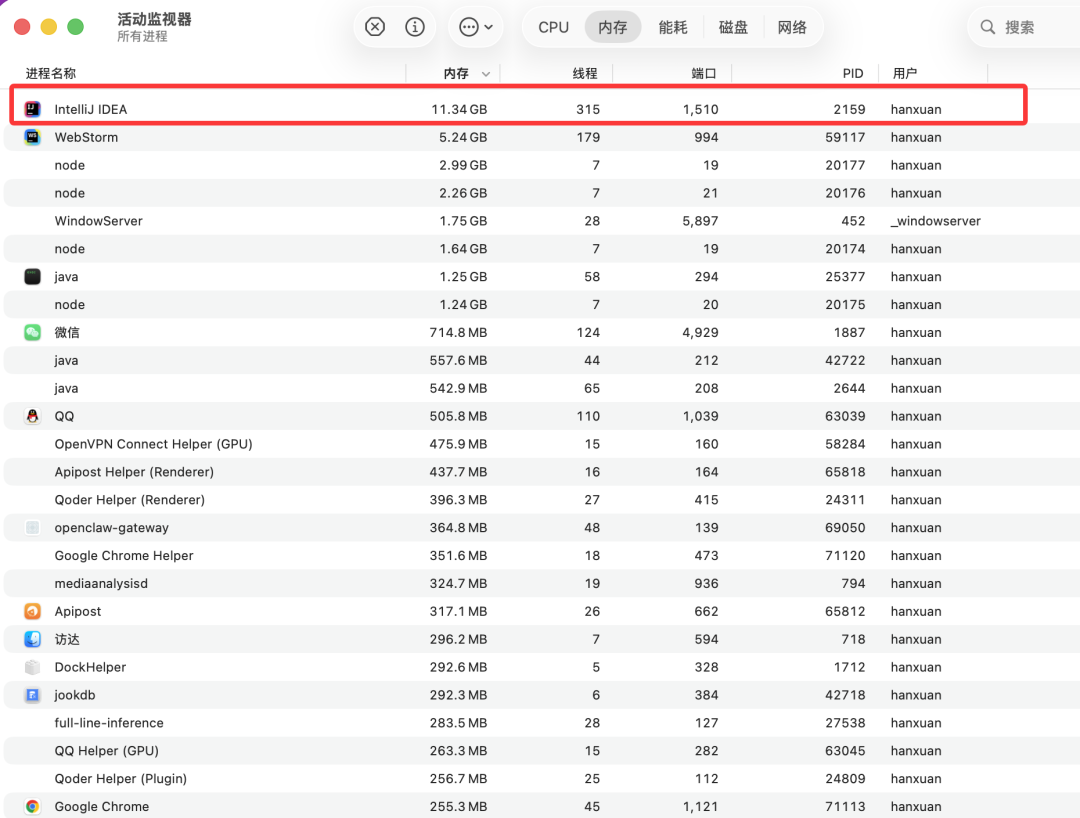Switch to the CPU tab
The width and height of the screenshot is (1080, 818).
tap(554, 27)
